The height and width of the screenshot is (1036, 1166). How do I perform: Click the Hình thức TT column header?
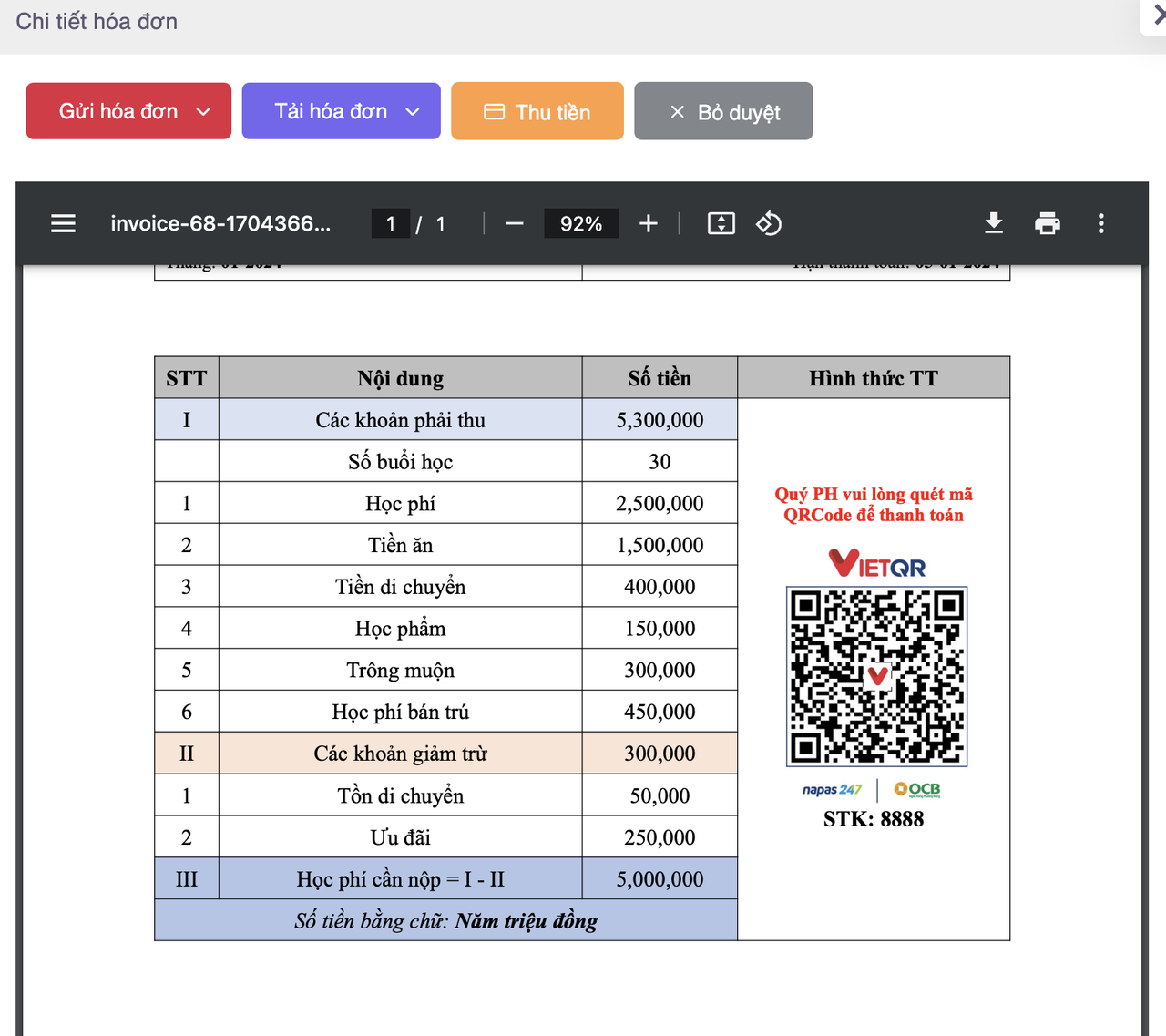(x=873, y=378)
